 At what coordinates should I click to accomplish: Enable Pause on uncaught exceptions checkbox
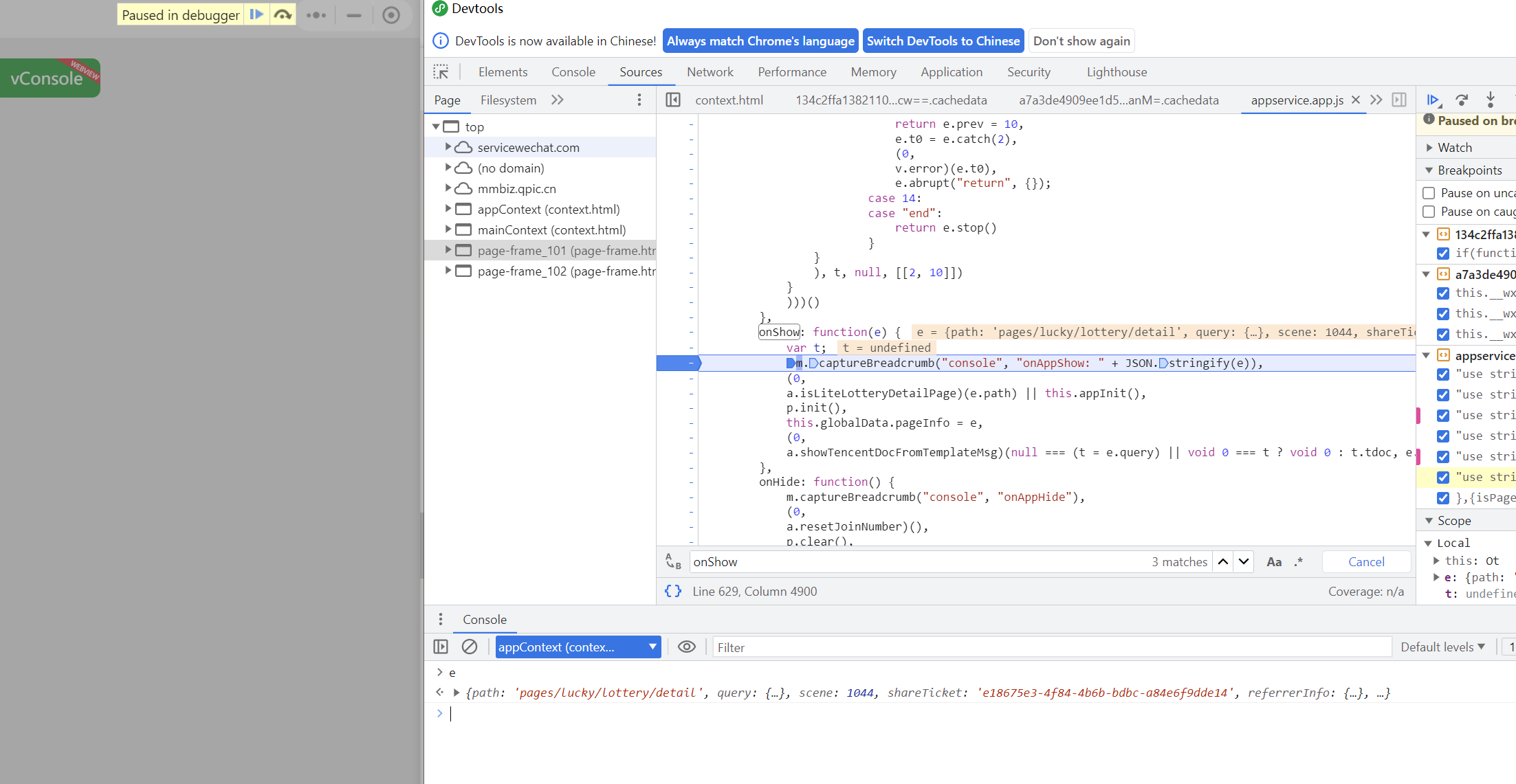(1429, 193)
